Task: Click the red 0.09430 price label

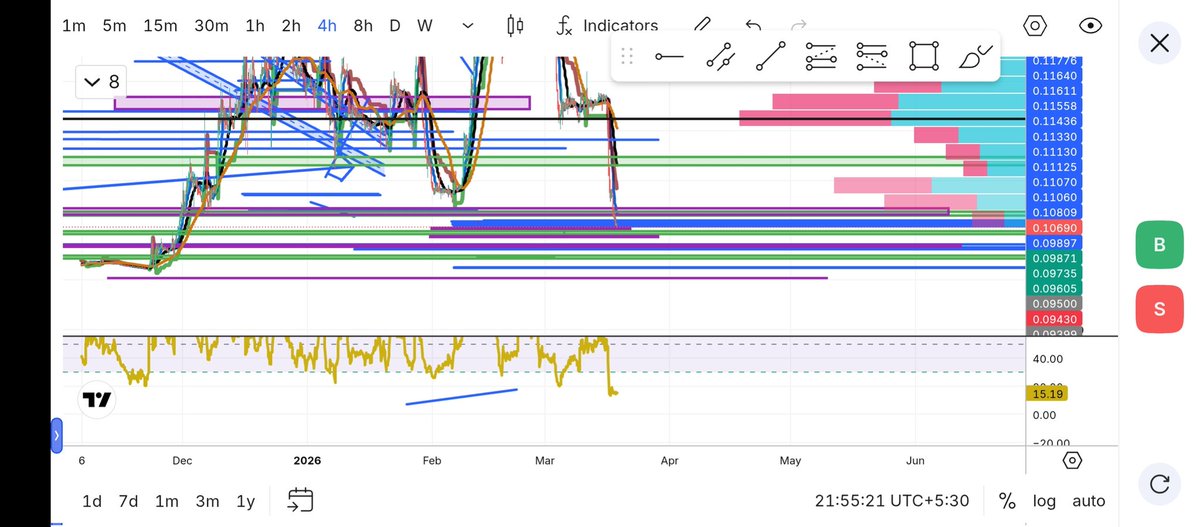Action: pos(1054,318)
